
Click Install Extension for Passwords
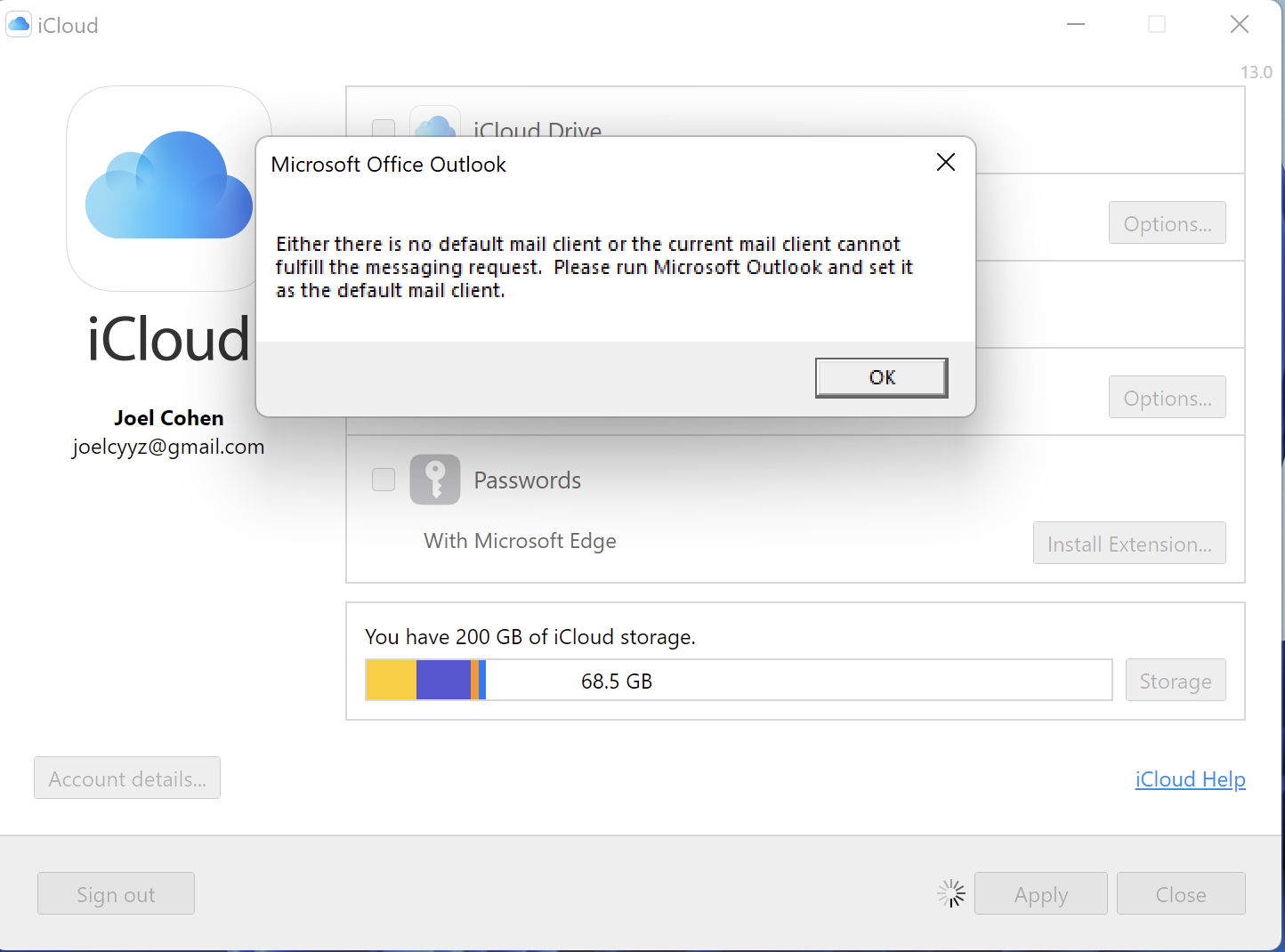[x=1129, y=543]
